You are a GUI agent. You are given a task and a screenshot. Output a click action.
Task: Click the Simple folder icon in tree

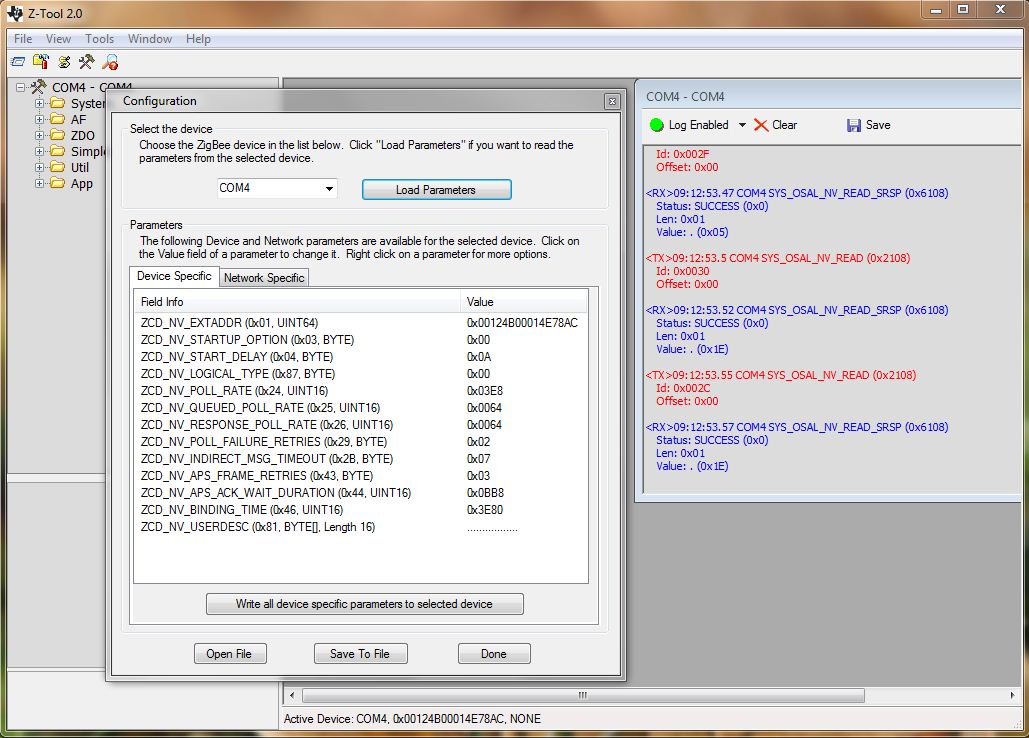pyautogui.click(x=58, y=151)
